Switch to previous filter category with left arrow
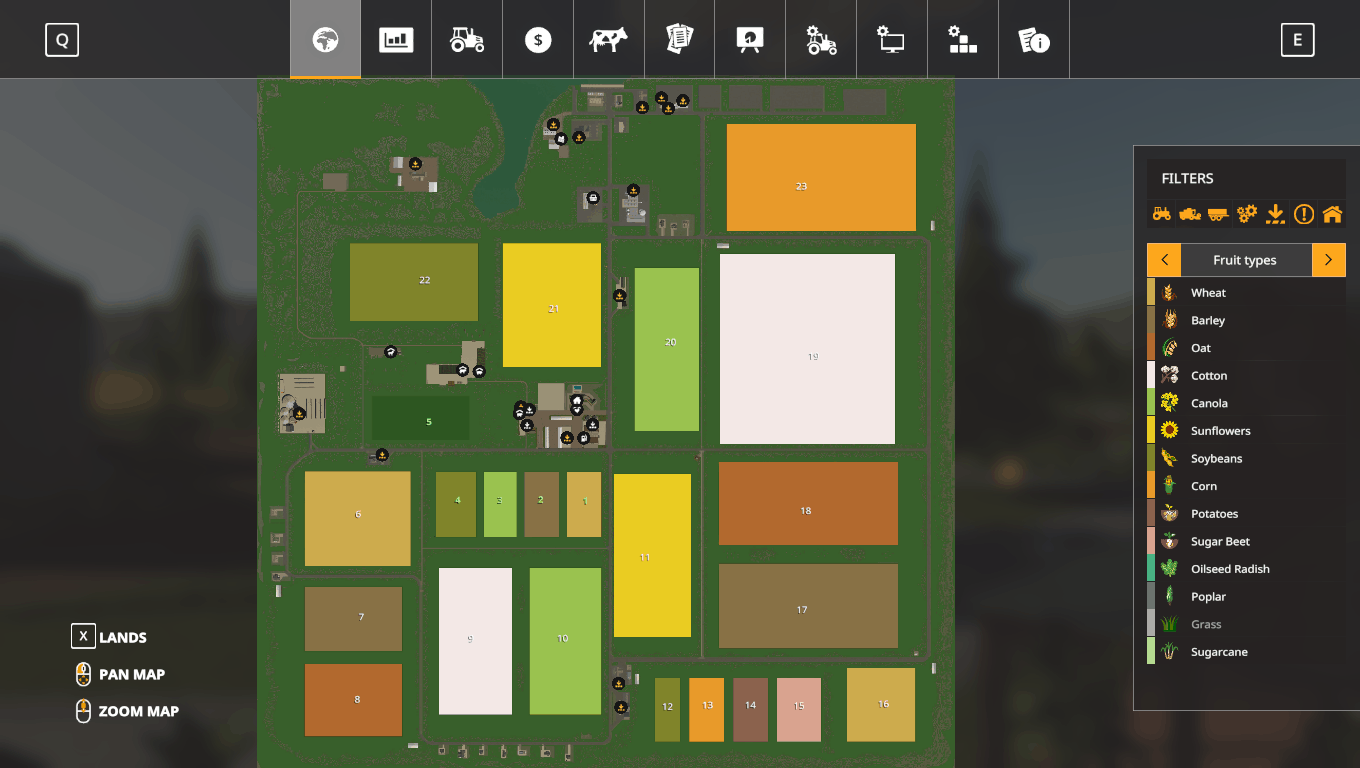The width and height of the screenshot is (1360, 768). coord(1164,260)
